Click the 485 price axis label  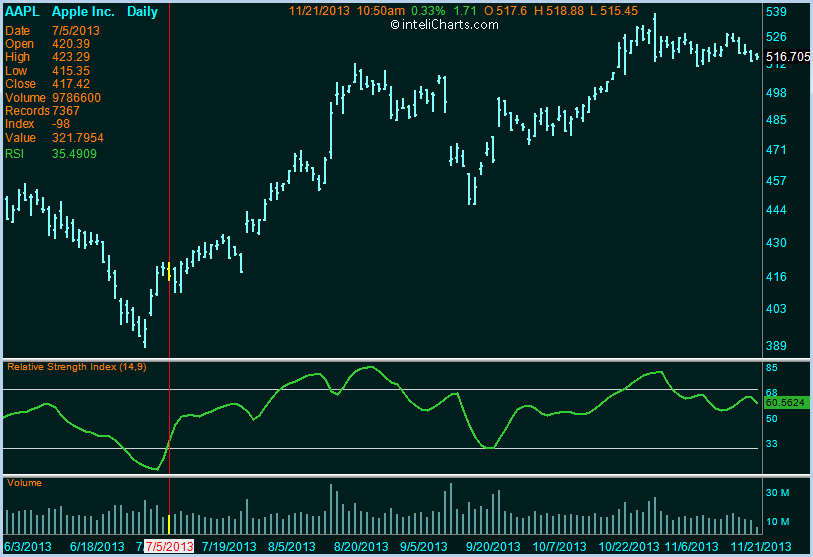pyautogui.click(x=776, y=120)
